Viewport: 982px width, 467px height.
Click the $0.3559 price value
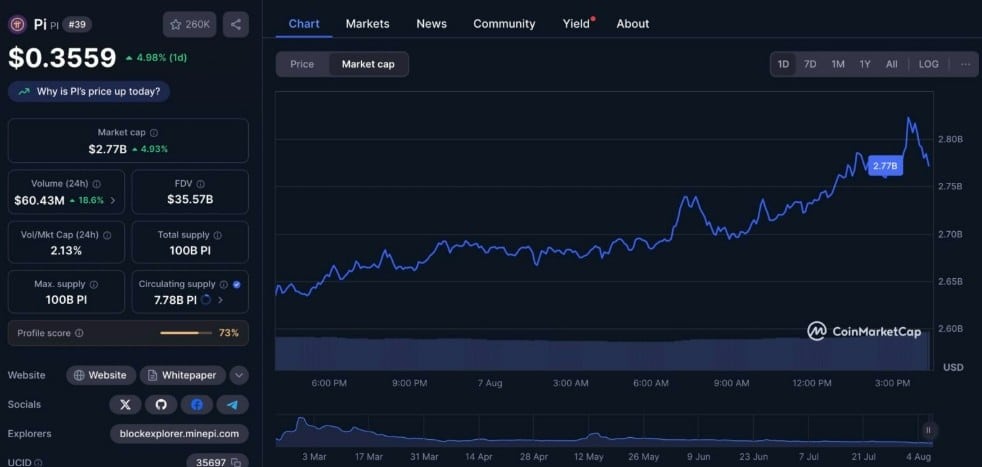pyautogui.click(x=62, y=58)
